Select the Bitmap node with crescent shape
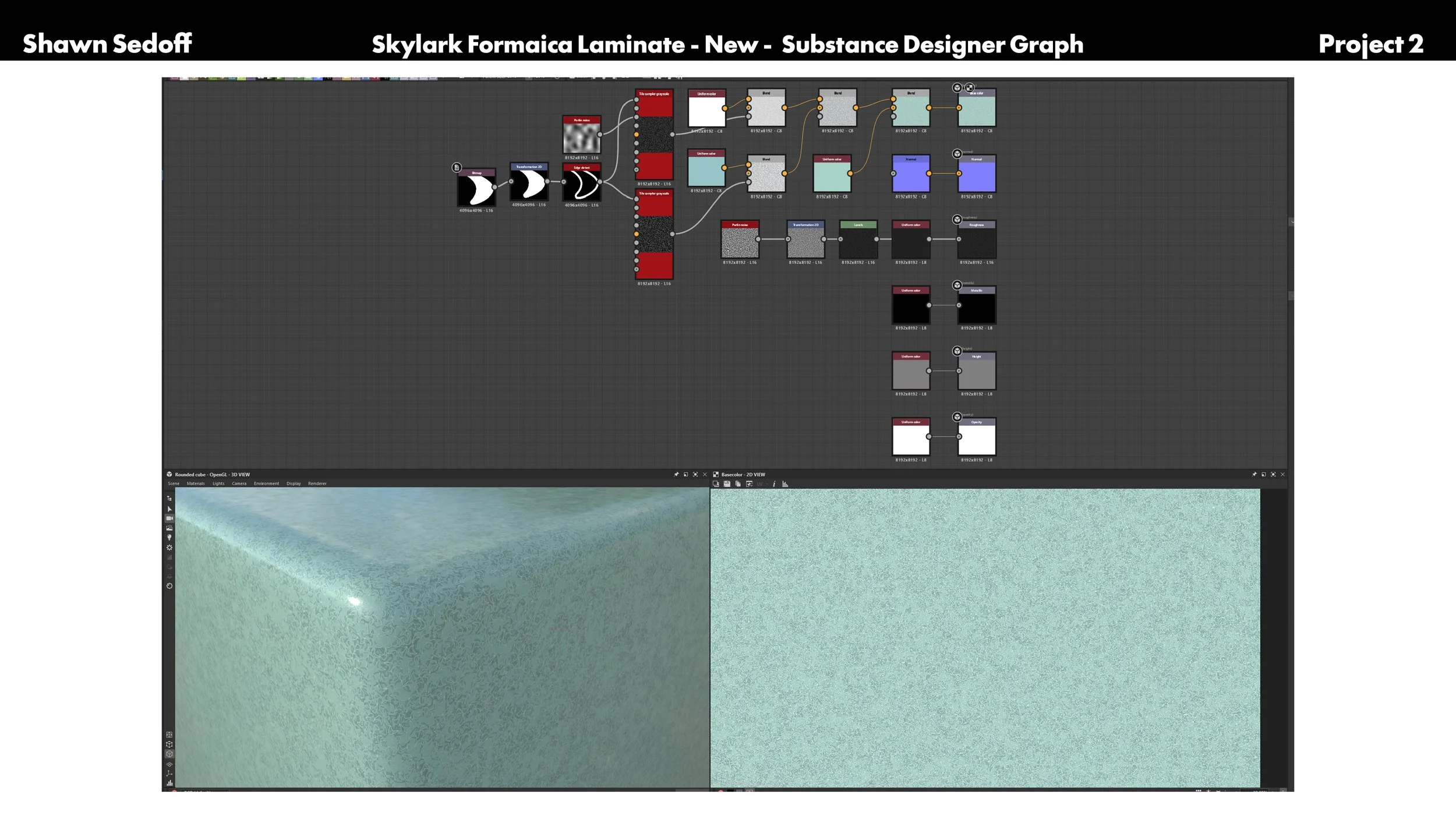This screenshot has width=1456, height=819. 476,188
